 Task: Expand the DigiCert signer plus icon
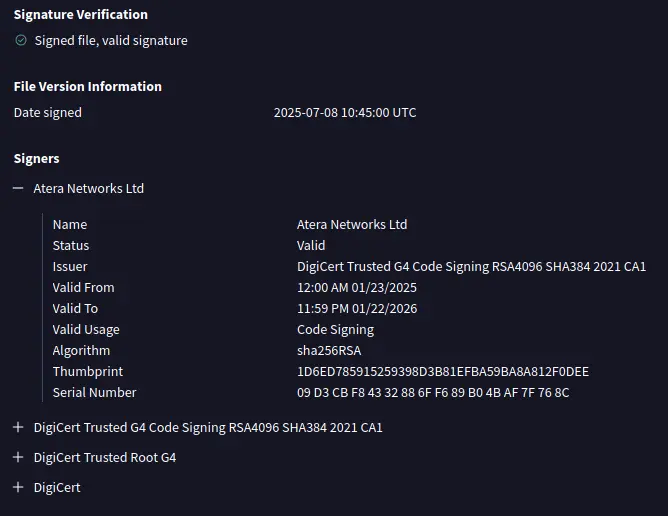18,487
